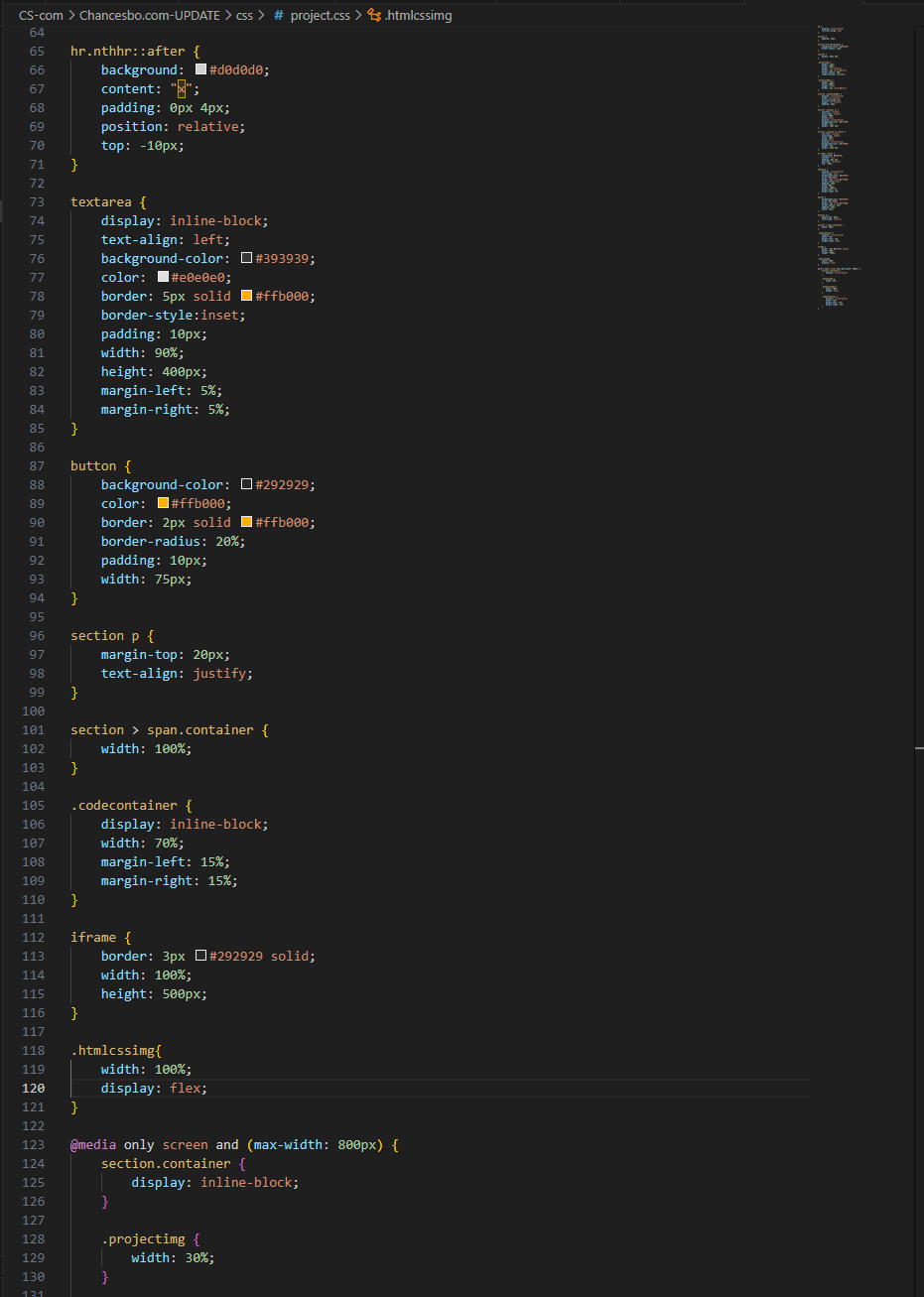The image size is (924, 1297).
Task: Open color swatch for #393939 on line 76
Action: (x=247, y=258)
